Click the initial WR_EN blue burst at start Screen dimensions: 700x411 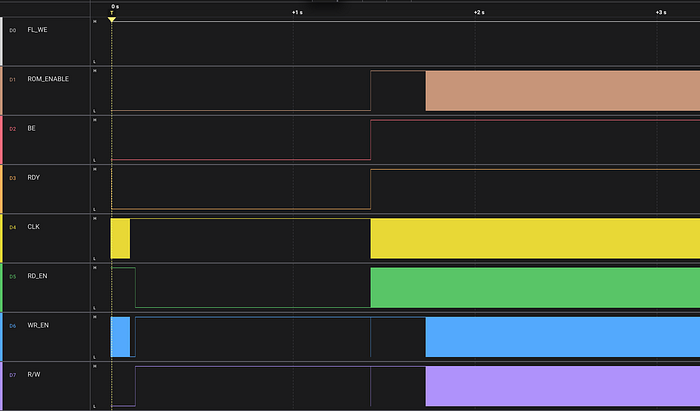(121, 337)
